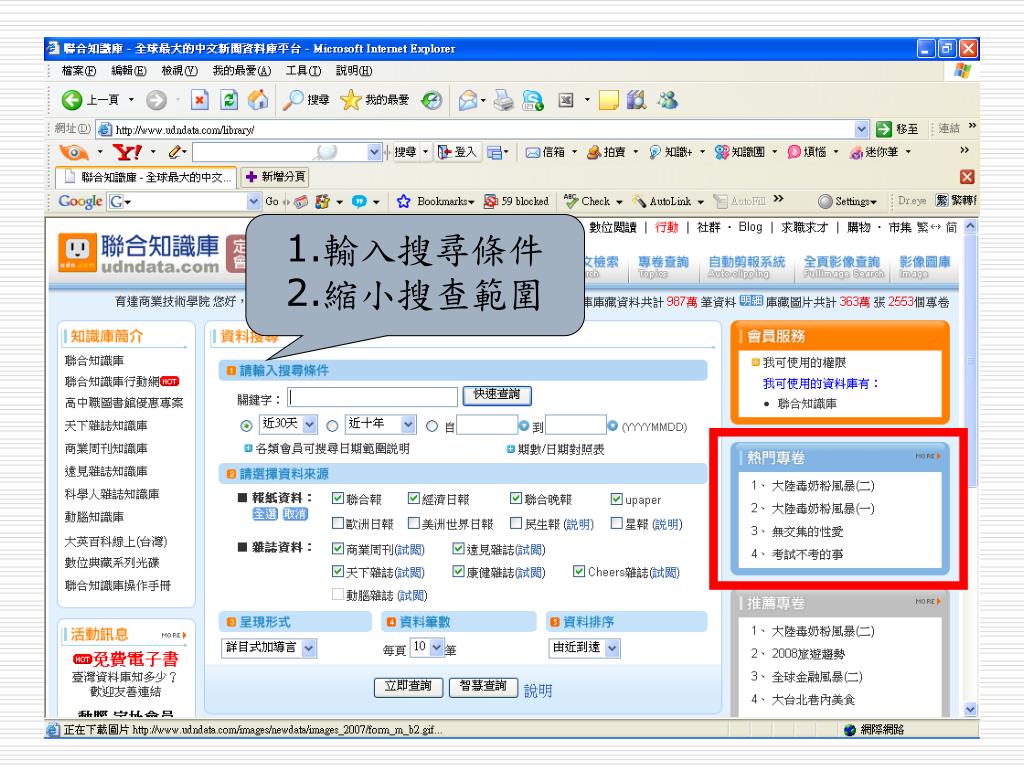
Task: Select the 近十年 radio button
Action: tap(332, 426)
